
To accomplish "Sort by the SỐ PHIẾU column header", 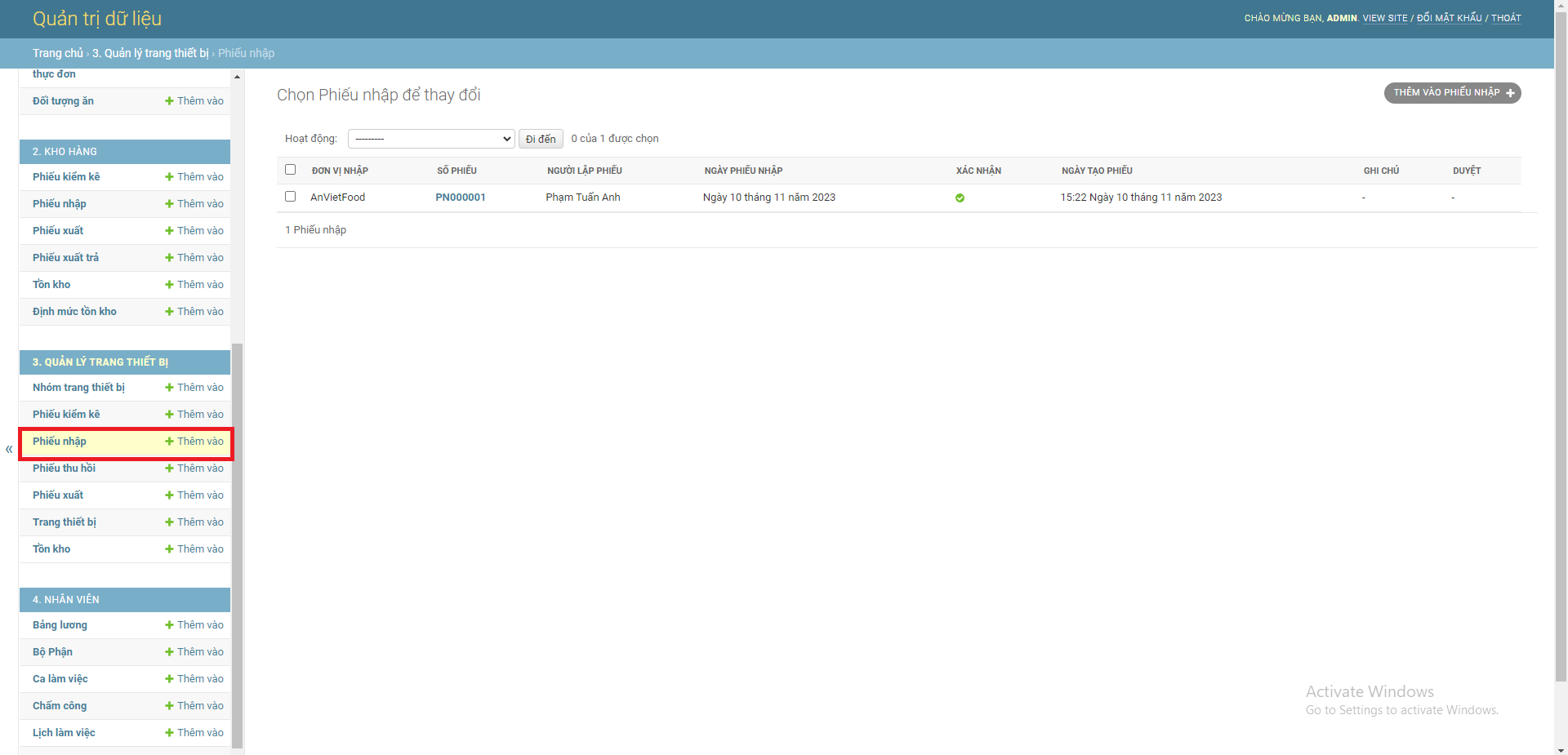I will pos(457,171).
